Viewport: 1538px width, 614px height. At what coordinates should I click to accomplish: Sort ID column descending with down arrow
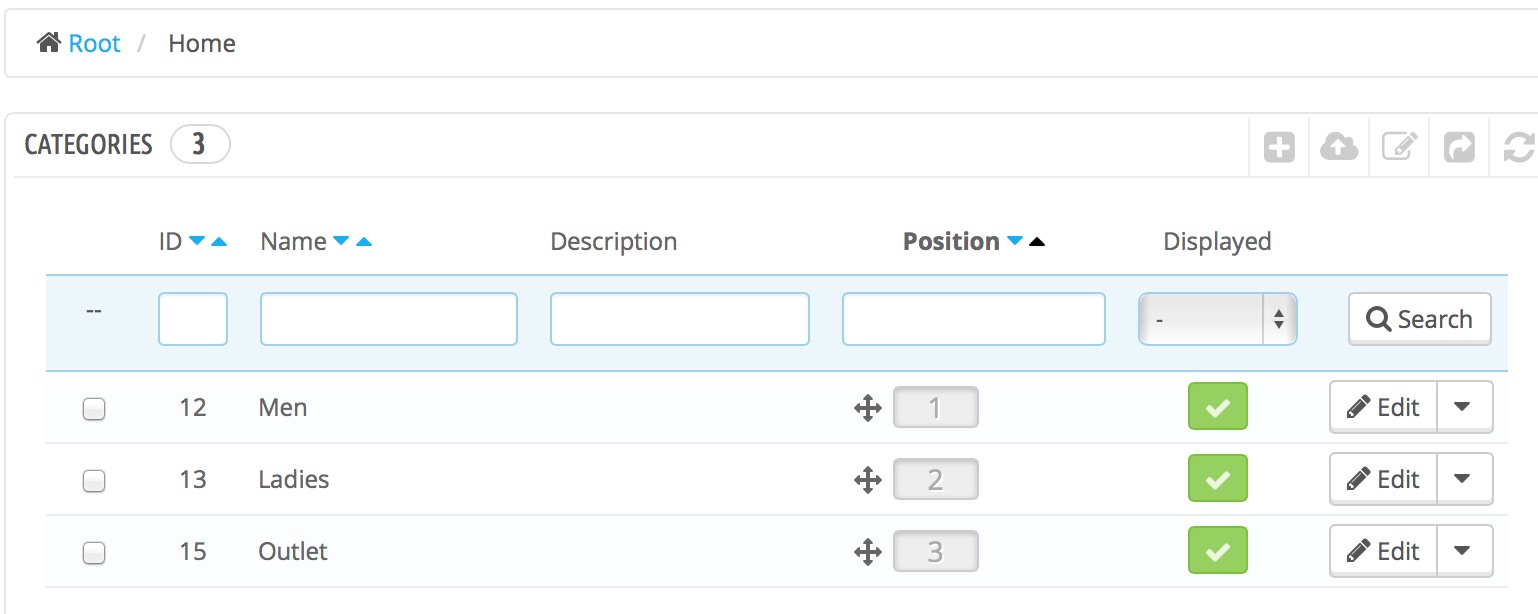click(x=197, y=241)
